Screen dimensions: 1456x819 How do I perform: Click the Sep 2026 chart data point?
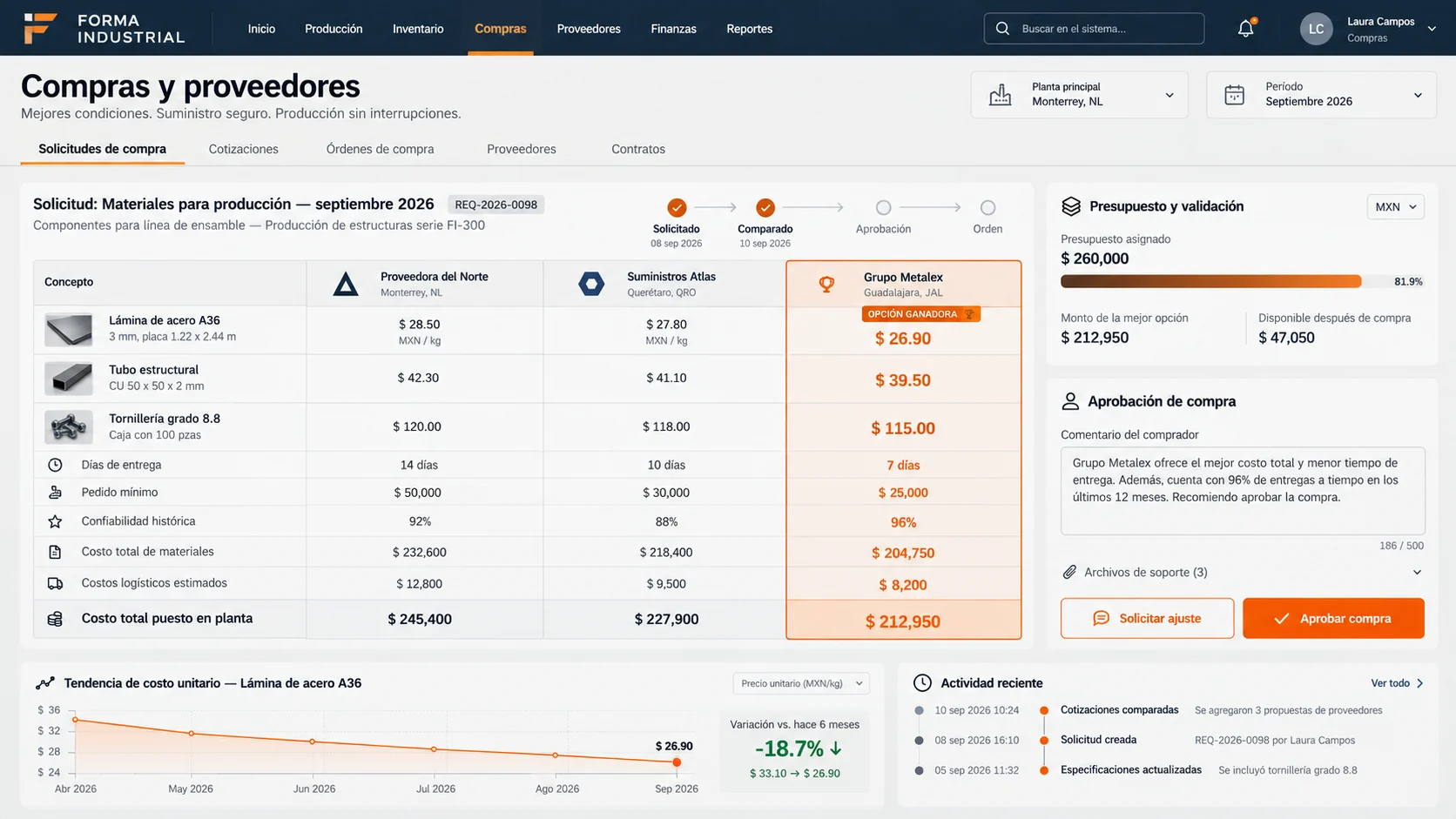pos(677,762)
